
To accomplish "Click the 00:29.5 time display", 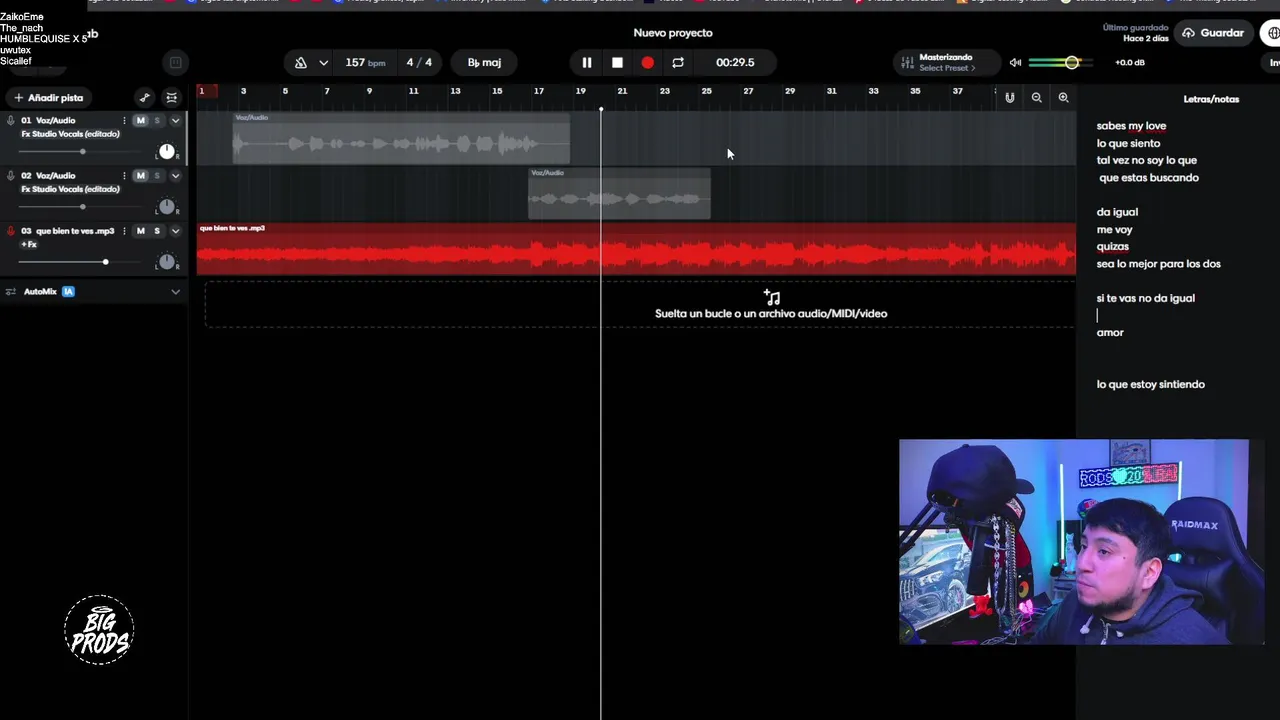I will click(x=735, y=63).
